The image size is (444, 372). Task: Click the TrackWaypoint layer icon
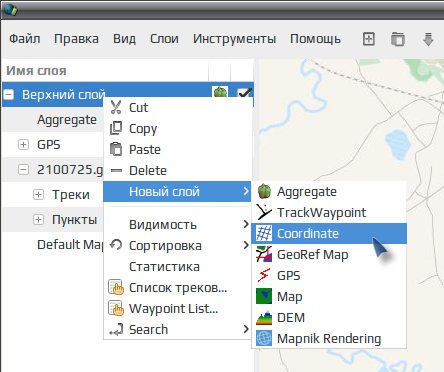click(x=264, y=212)
